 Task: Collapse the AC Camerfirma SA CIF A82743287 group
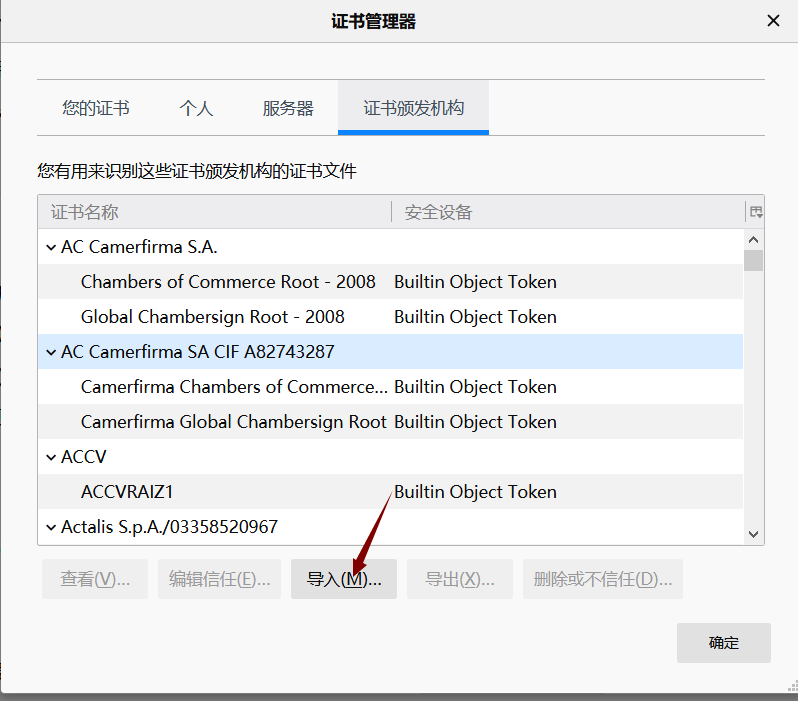pyautogui.click(x=51, y=352)
